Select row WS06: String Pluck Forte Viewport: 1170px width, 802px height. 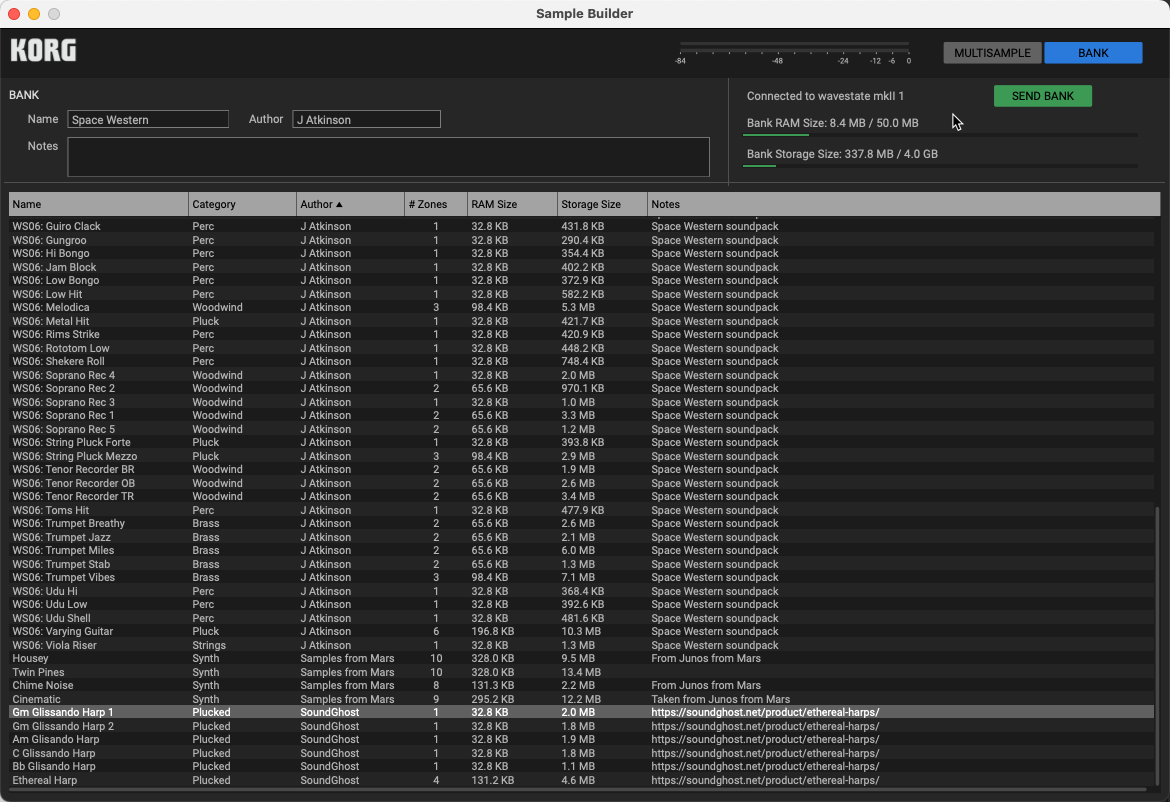pyautogui.click(x=581, y=442)
